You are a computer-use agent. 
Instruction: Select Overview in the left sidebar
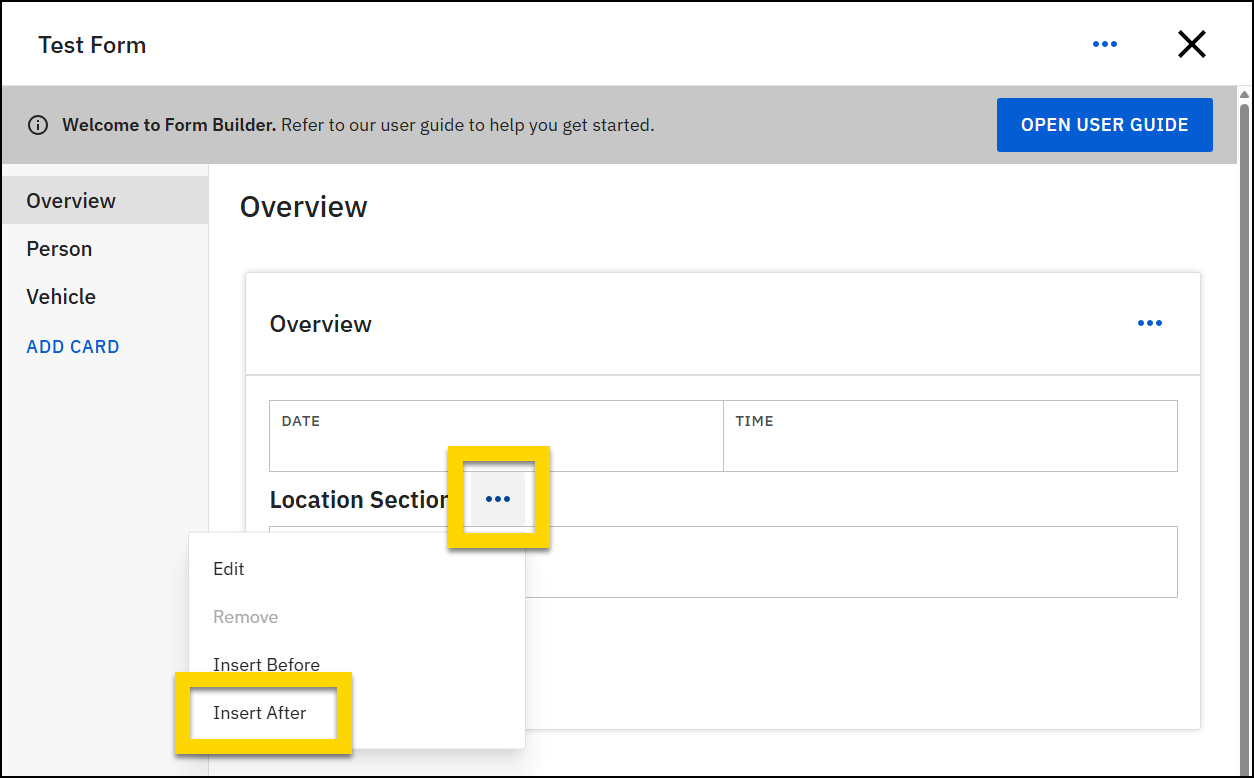click(x=71, y=200)
